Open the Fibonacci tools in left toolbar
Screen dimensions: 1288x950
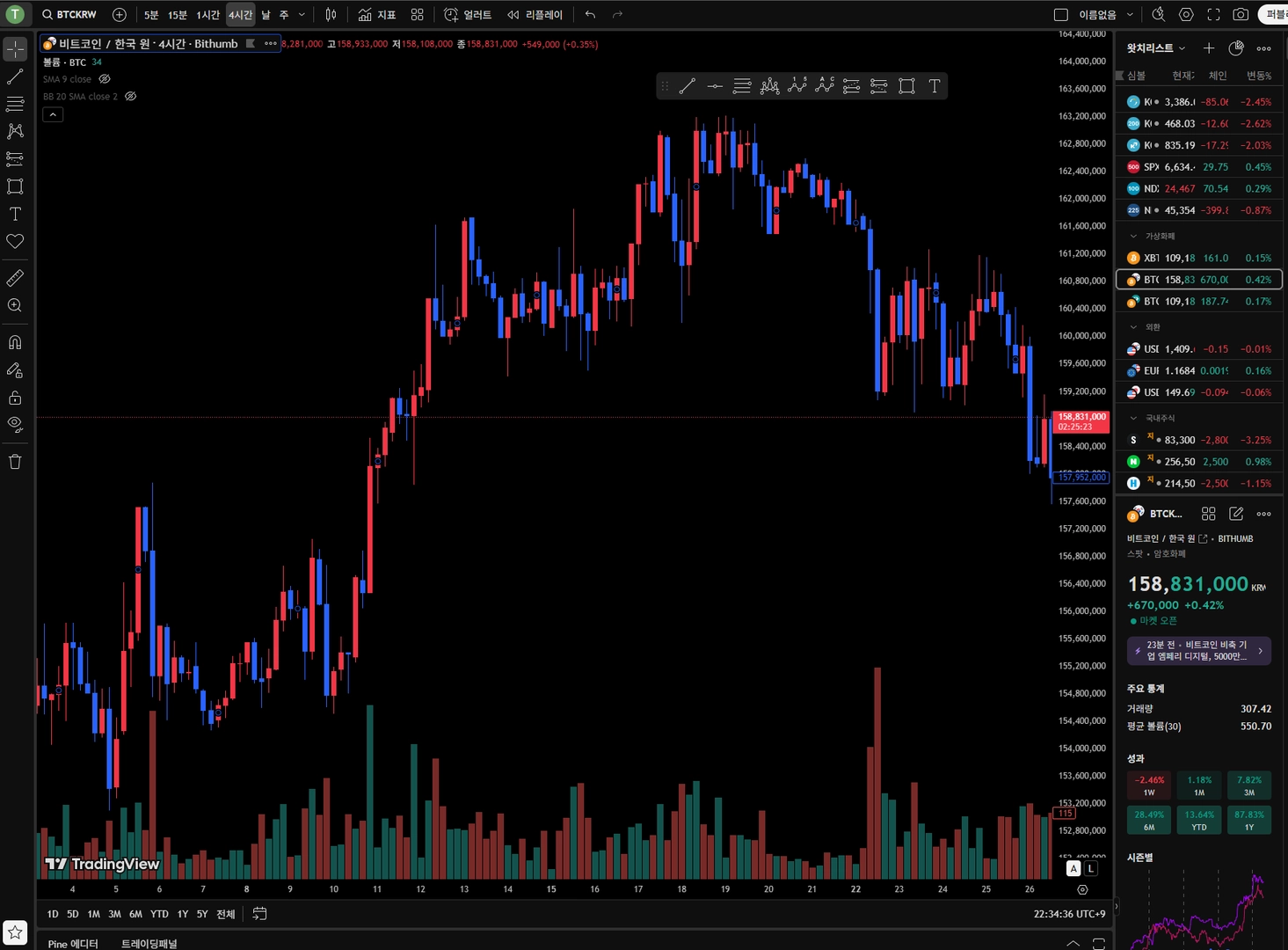pyautogui.click(x=15, y=104)
